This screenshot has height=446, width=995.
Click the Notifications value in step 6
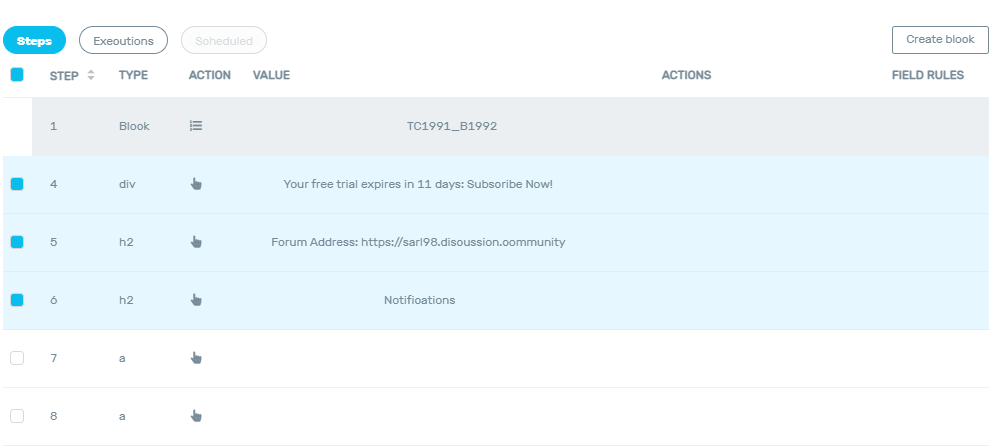tap(419, 300)
